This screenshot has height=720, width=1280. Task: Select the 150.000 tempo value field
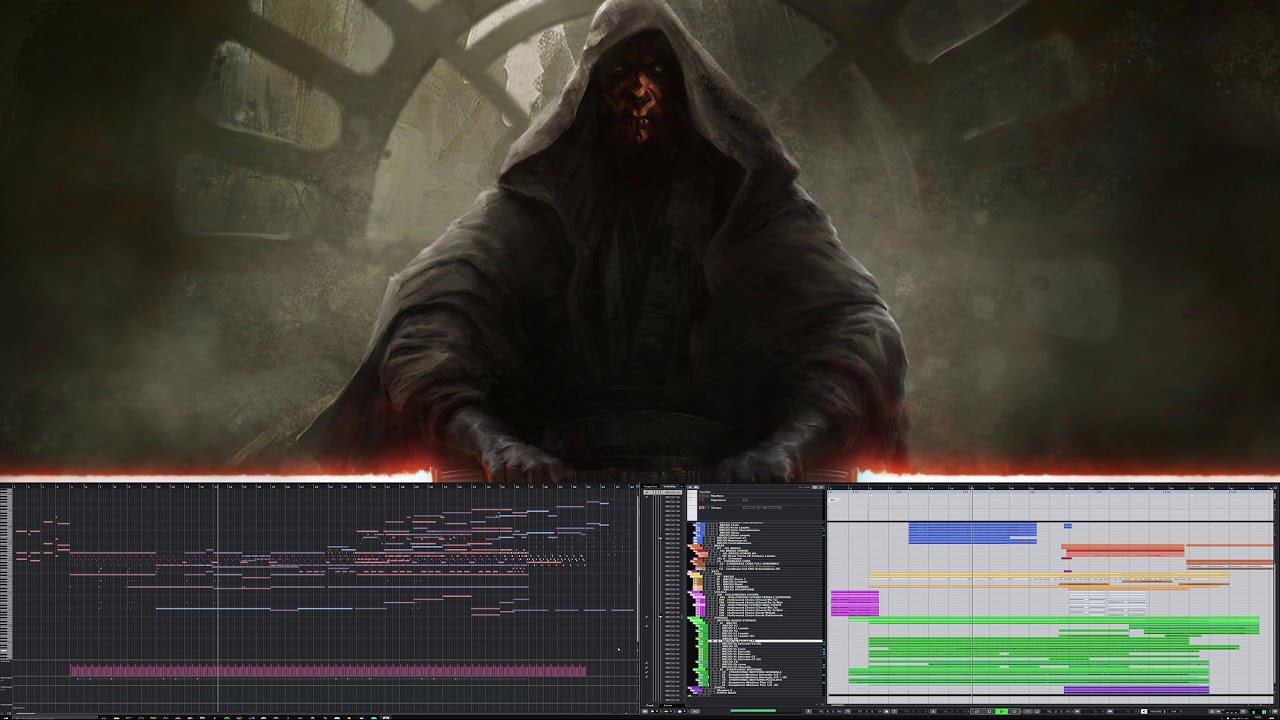pyautogui.click(x=1156, y=711)
